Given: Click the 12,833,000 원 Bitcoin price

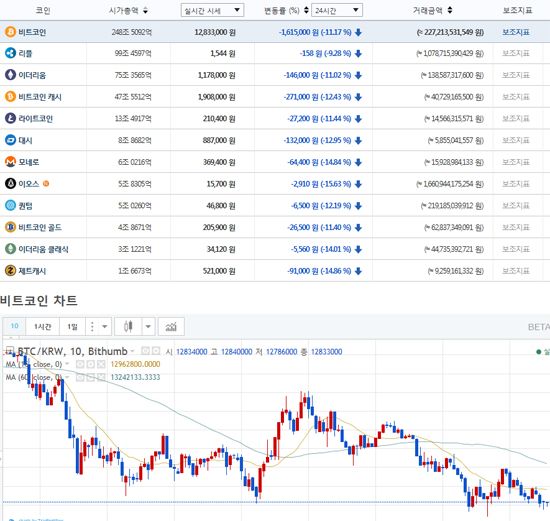Looking at the screenshot, I should 215,32.
